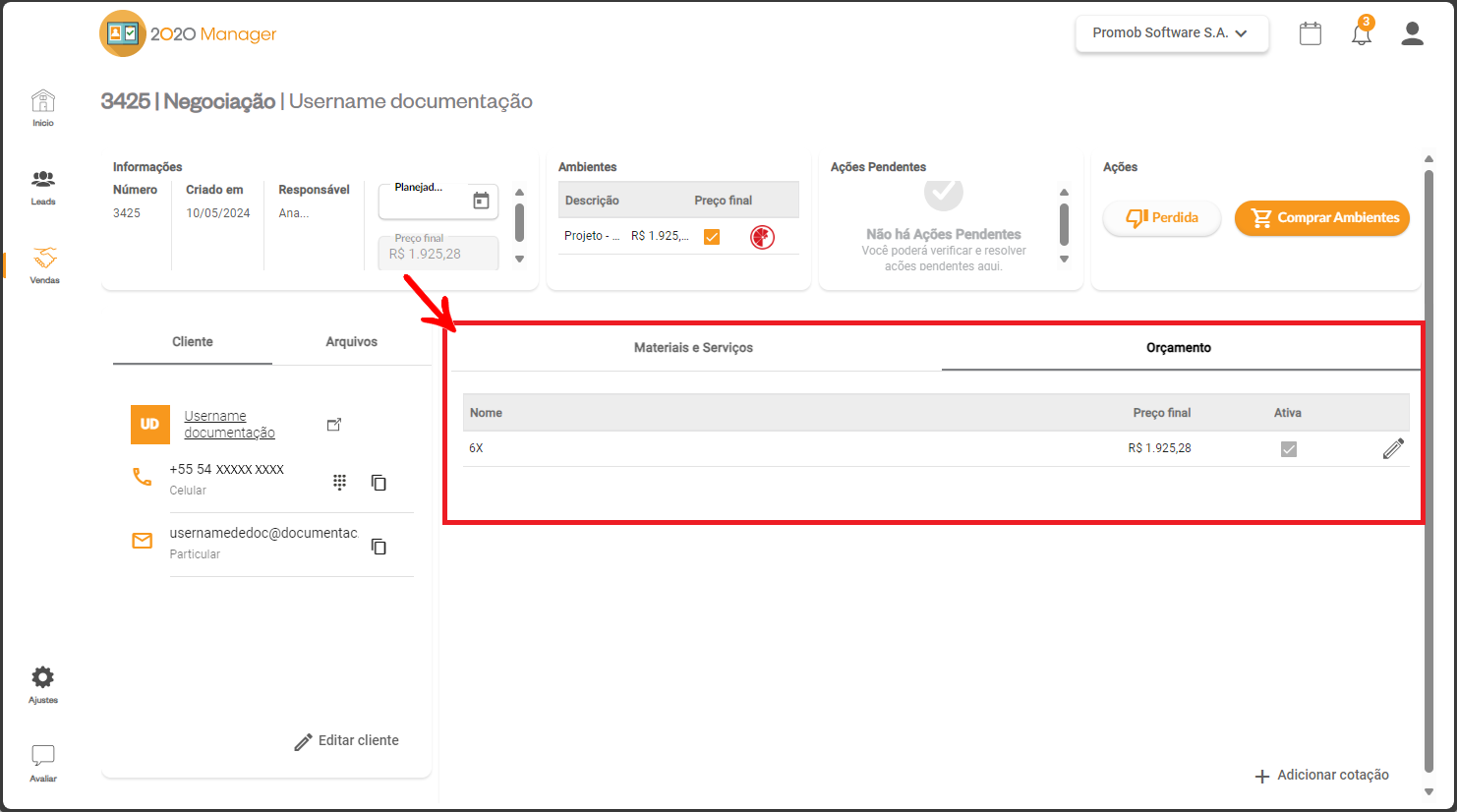Open Avaliar feedback icon
Viewport: 1457px width, 812px height.
click(x=43, y=763)
